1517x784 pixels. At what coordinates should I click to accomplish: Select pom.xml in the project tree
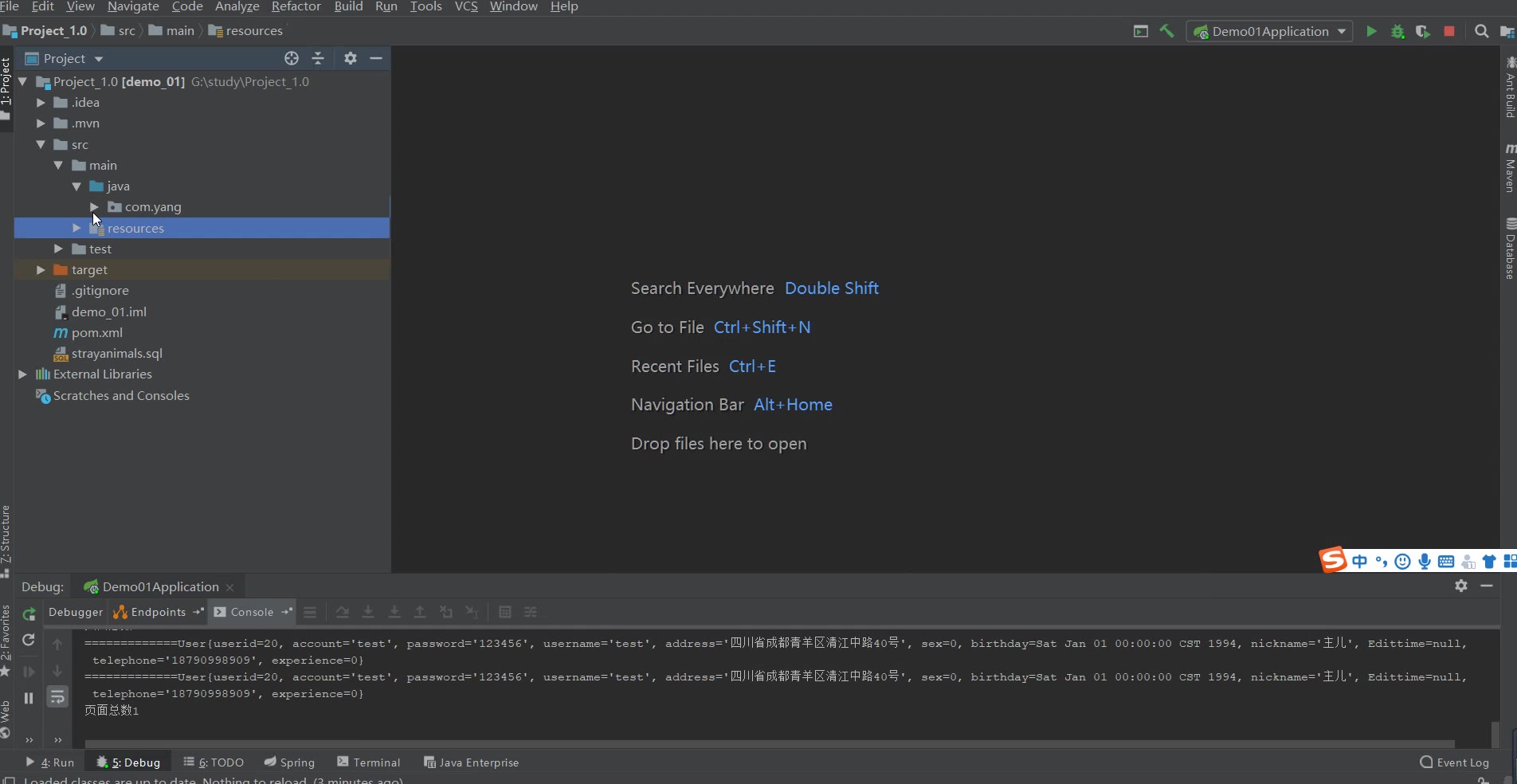[96, 333]
